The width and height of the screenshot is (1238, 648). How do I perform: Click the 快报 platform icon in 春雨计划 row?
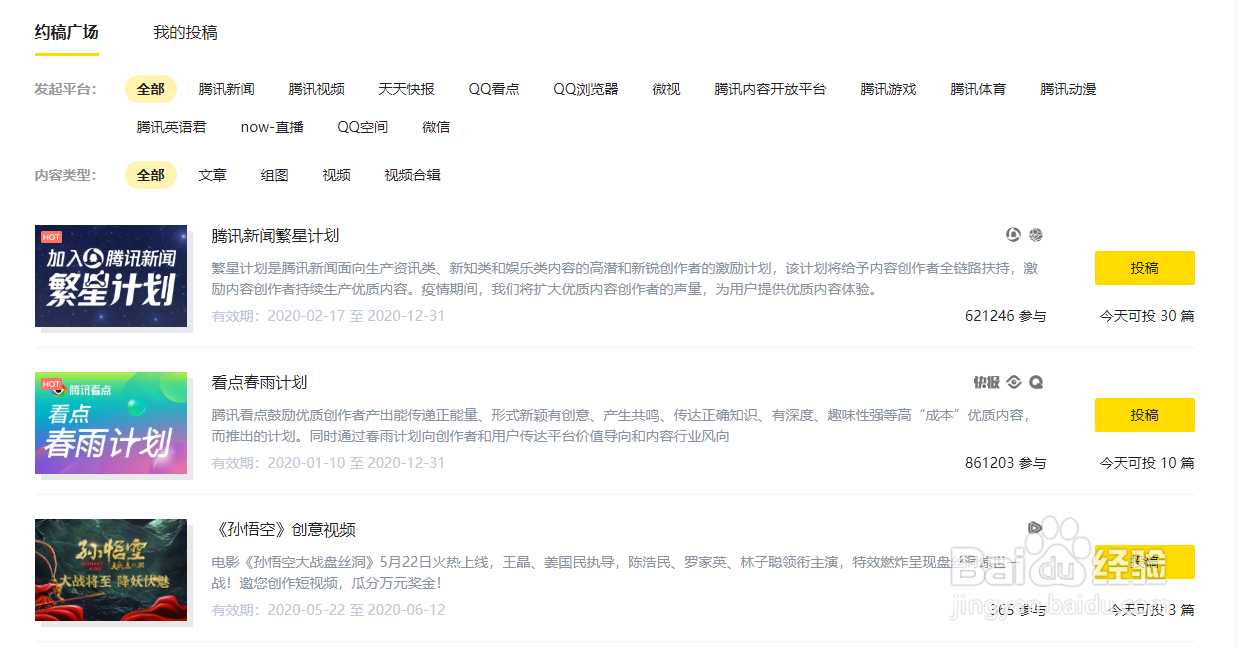tap(986, 382)
